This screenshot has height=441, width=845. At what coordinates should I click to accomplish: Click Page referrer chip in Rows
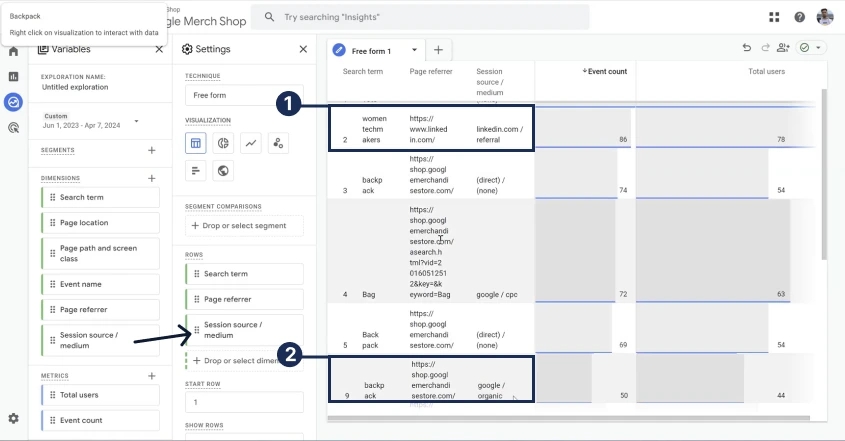pyautogui.click(x=244, y=299)
